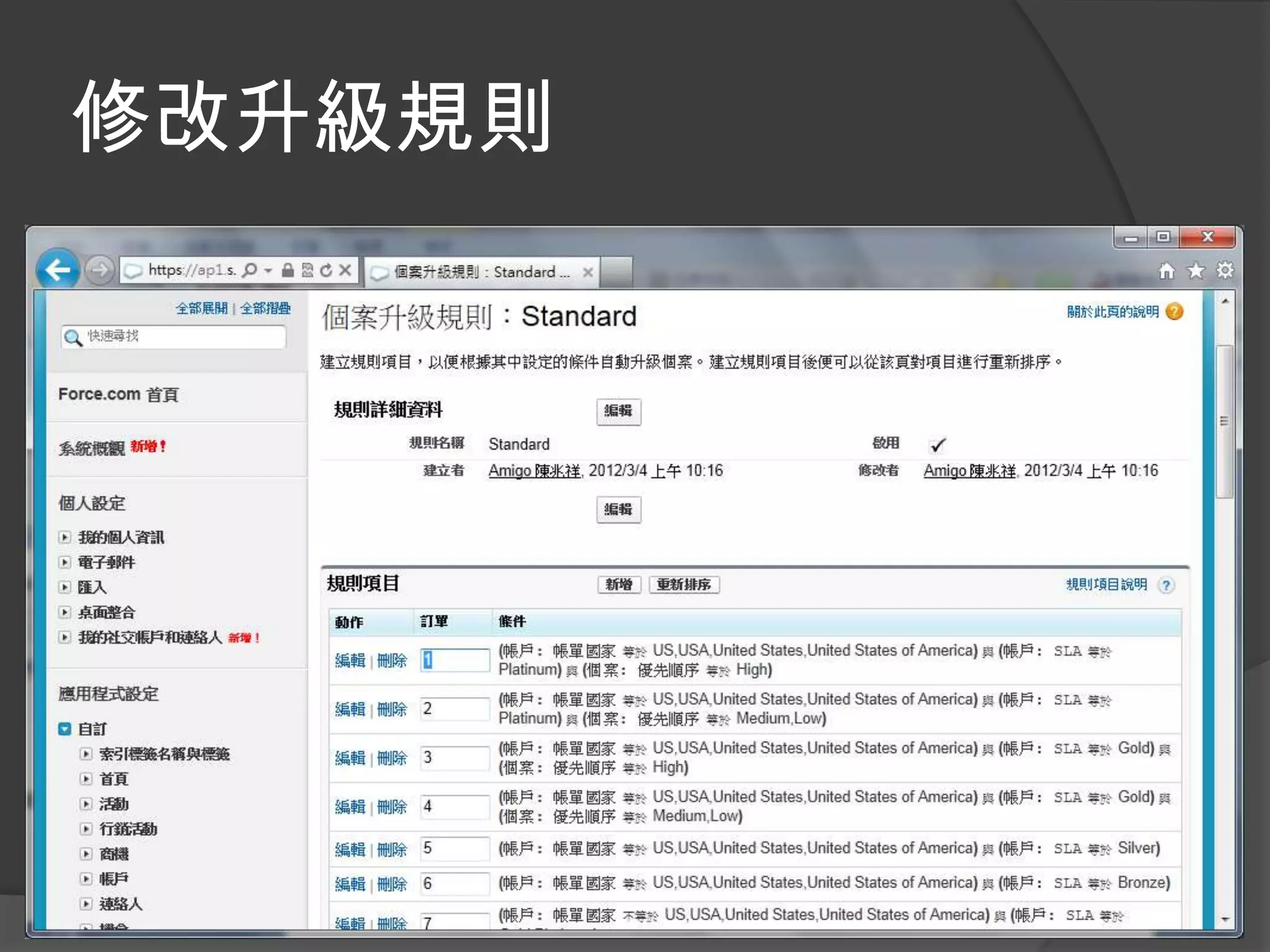The image size is (1270, 952).
Task: Click the 全部展開 link in sidebar
Action: pos(202,309)
